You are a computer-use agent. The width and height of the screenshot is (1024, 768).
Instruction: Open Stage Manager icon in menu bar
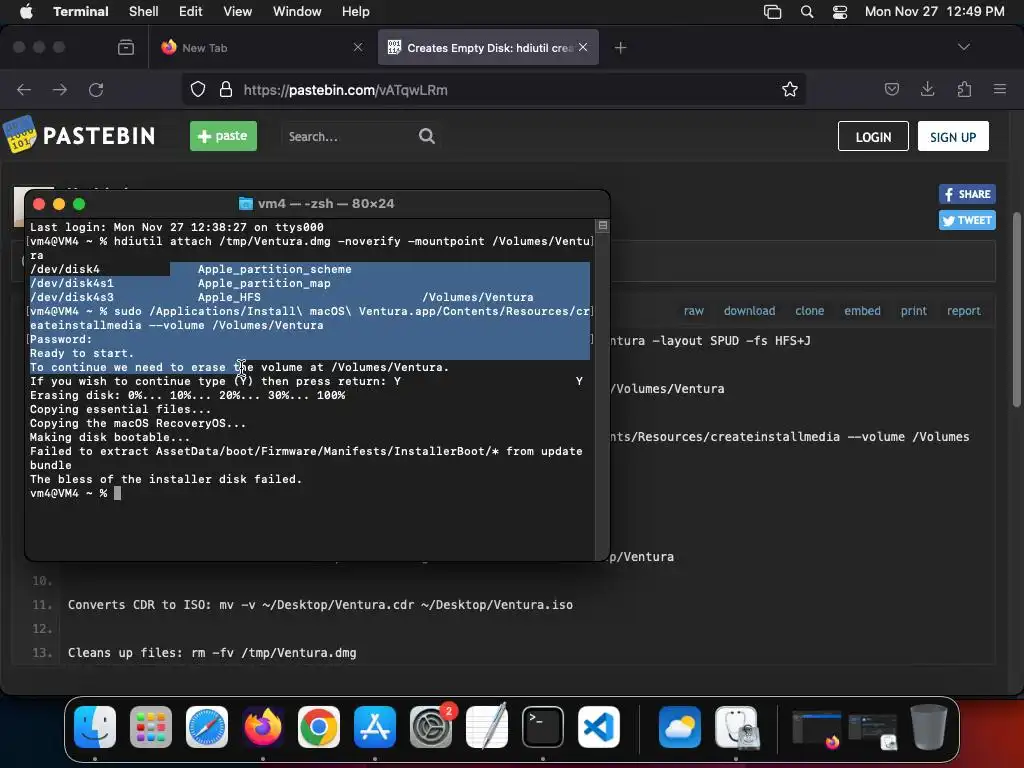[x=773, y=11]
